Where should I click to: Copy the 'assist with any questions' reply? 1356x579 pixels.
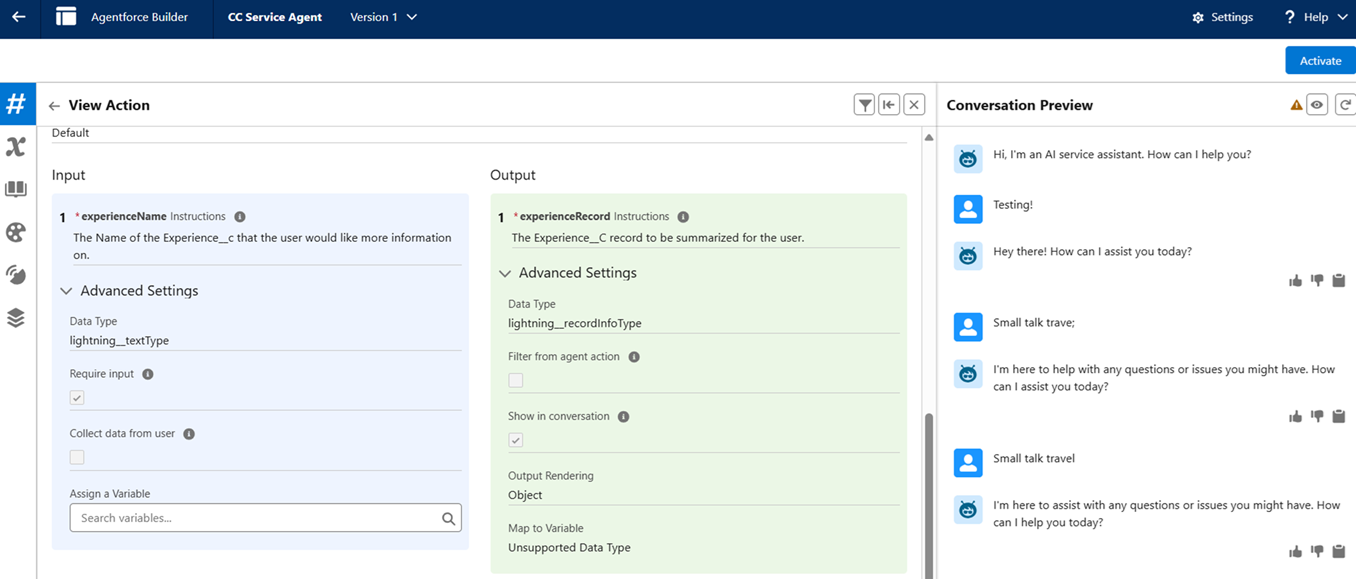pyautogui.click(x=1339, y=552)
